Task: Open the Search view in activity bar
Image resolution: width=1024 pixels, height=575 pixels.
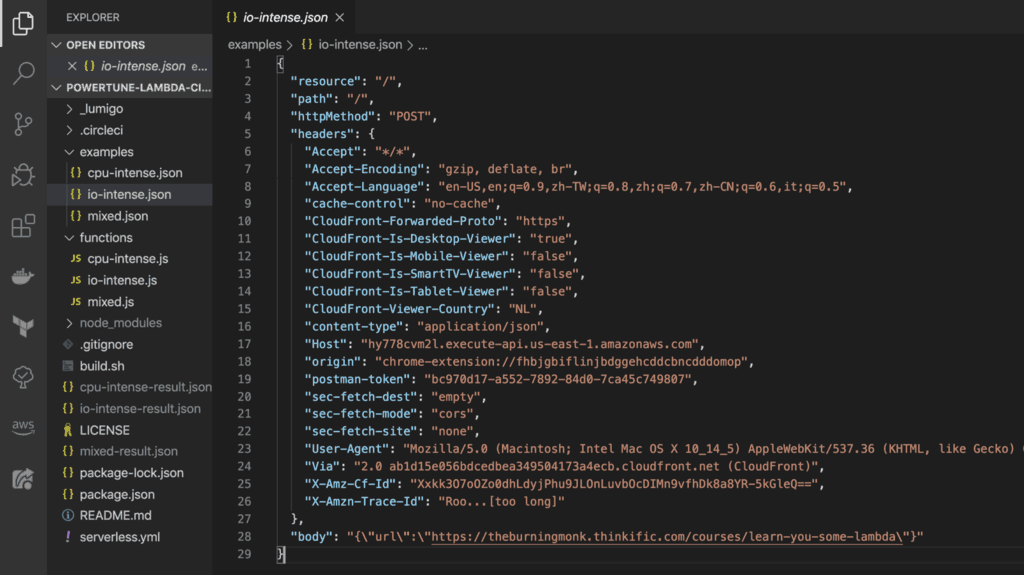Action: click(x=22, y=73)
